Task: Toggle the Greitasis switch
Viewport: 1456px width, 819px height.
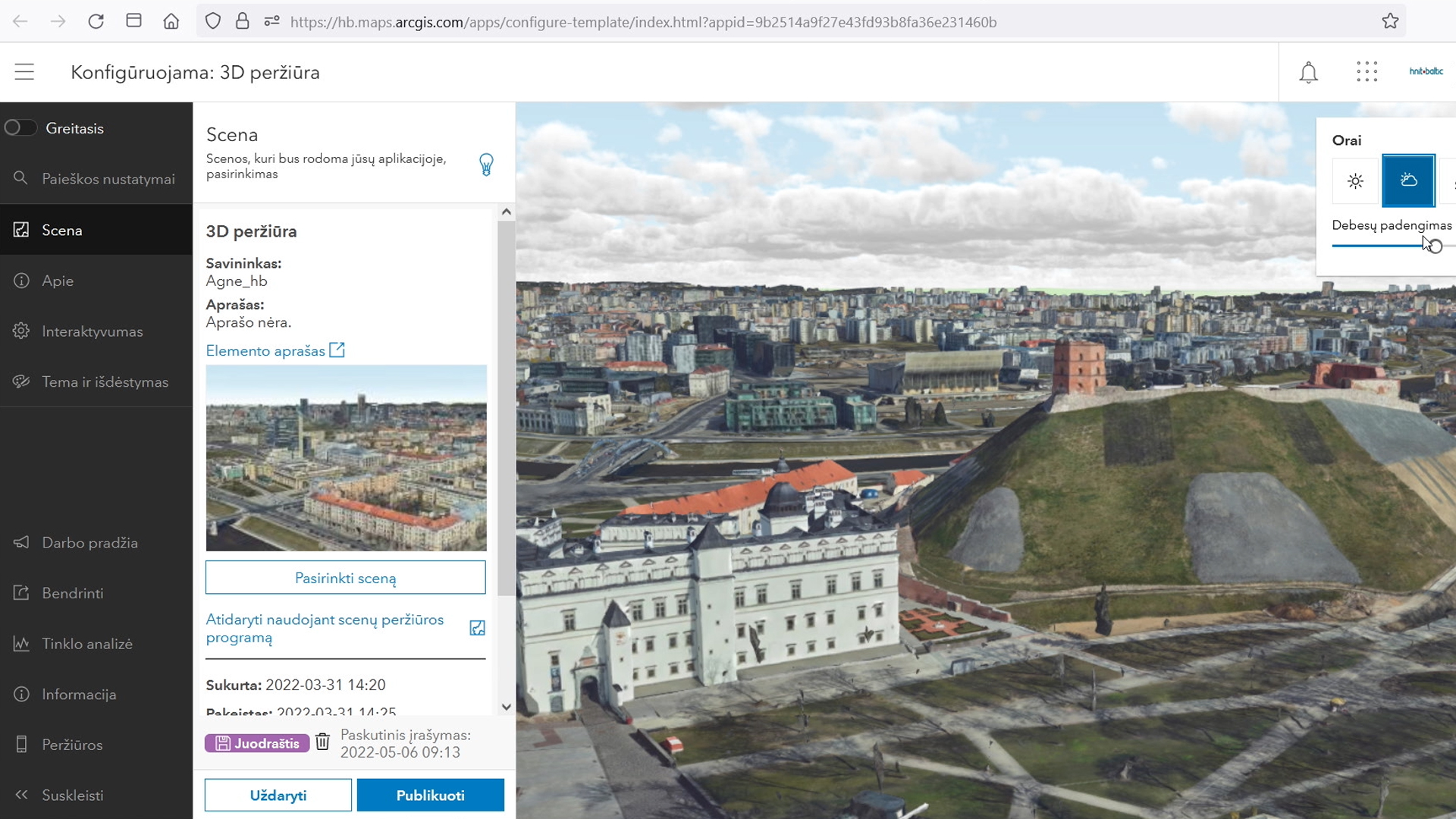Action: point(20,128)
